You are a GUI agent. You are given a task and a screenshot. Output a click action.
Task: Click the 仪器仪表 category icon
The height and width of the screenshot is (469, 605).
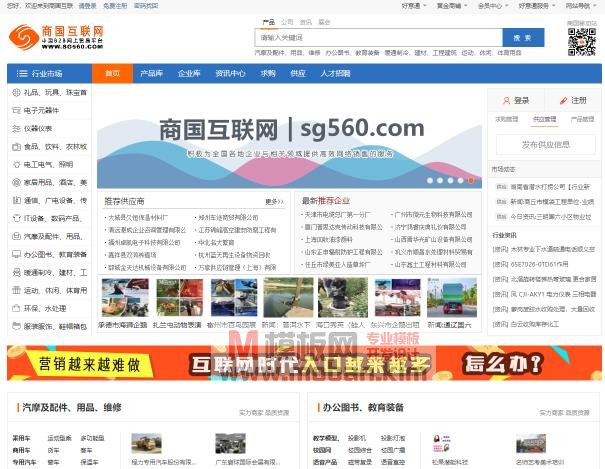click(x=16, y=128)
